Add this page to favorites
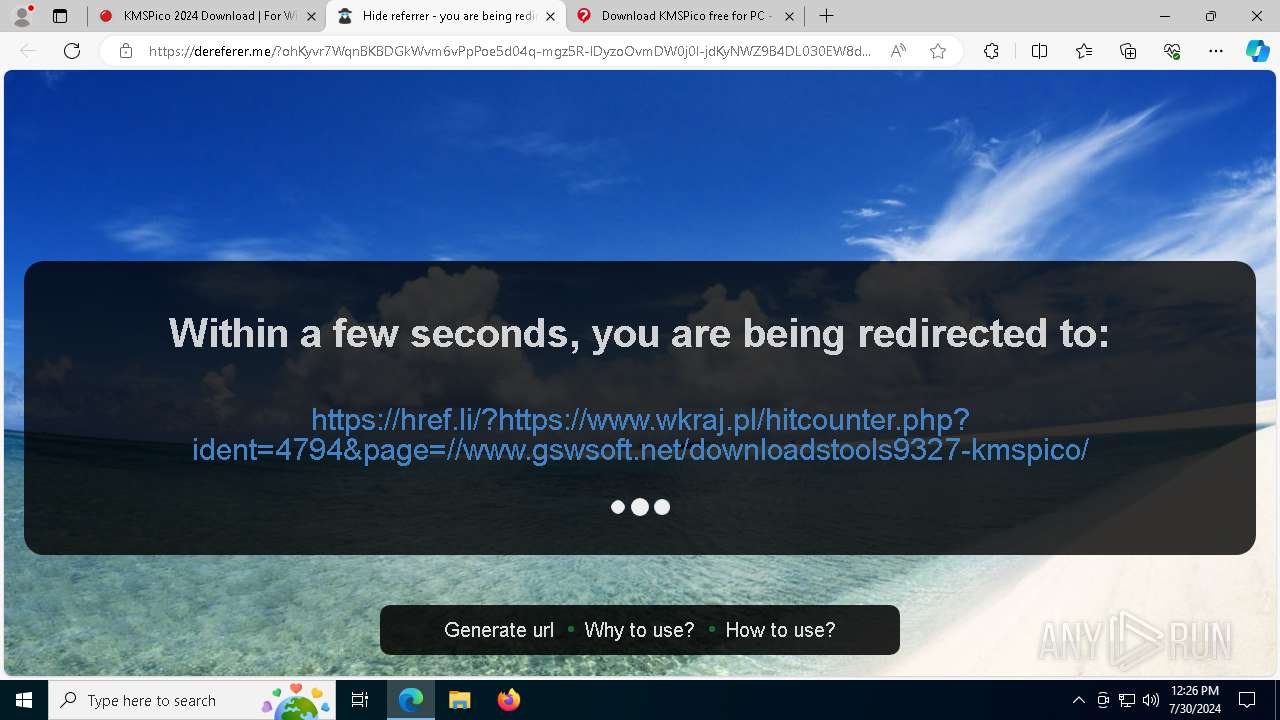 point(938,51)
